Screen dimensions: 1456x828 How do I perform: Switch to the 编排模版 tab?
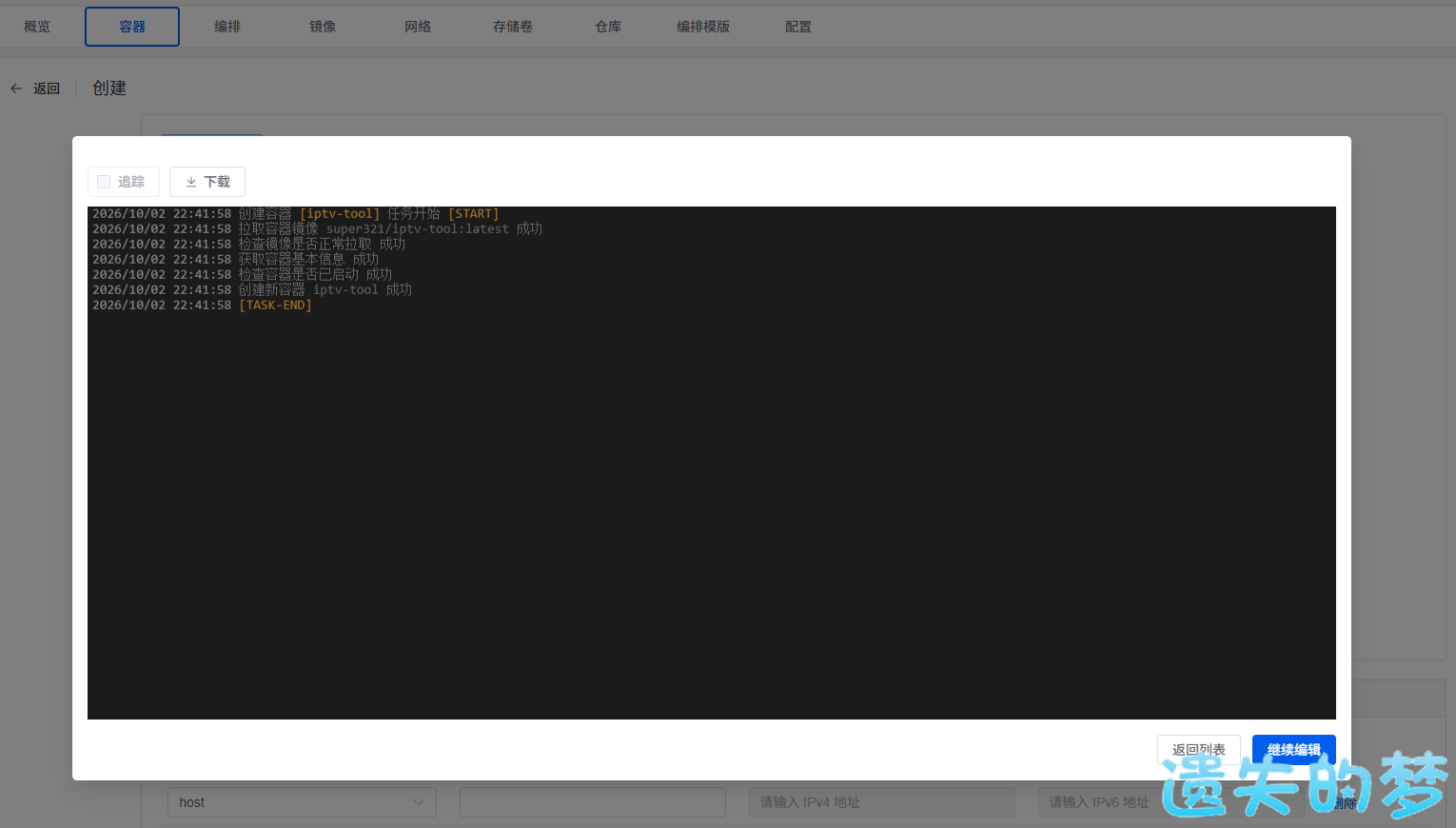pyautogui.click(x=703, y=27)
